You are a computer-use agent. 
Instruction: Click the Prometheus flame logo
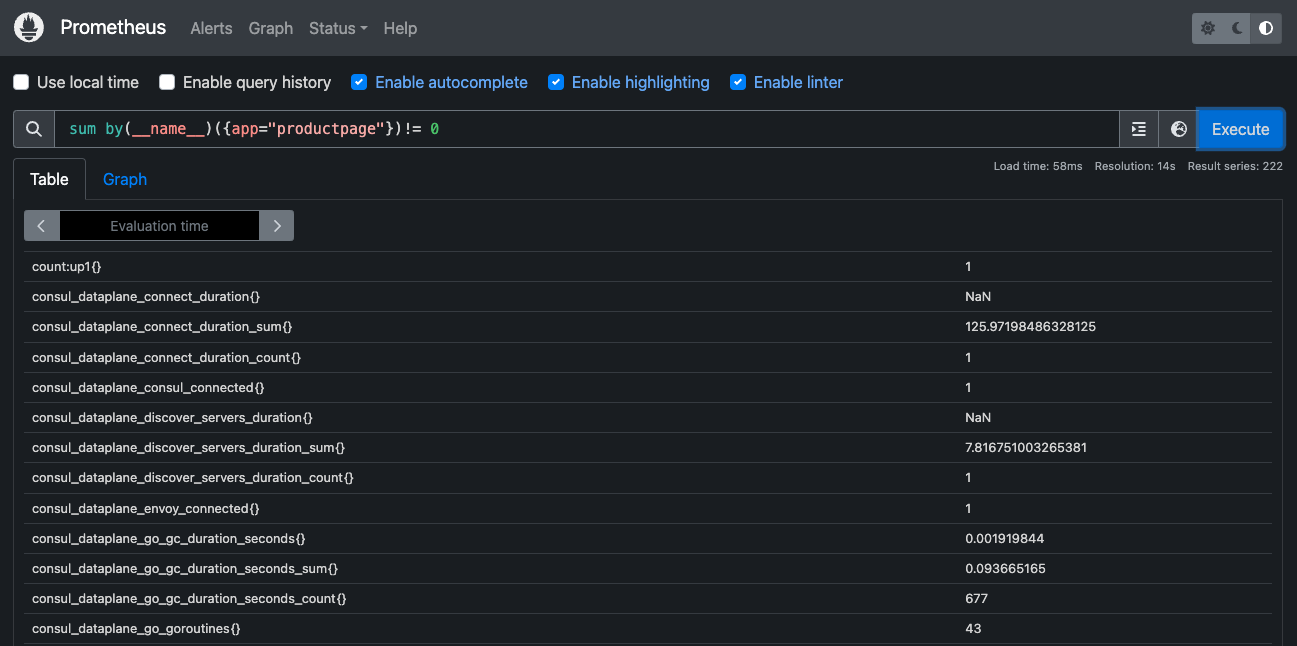tap(28, 27)
